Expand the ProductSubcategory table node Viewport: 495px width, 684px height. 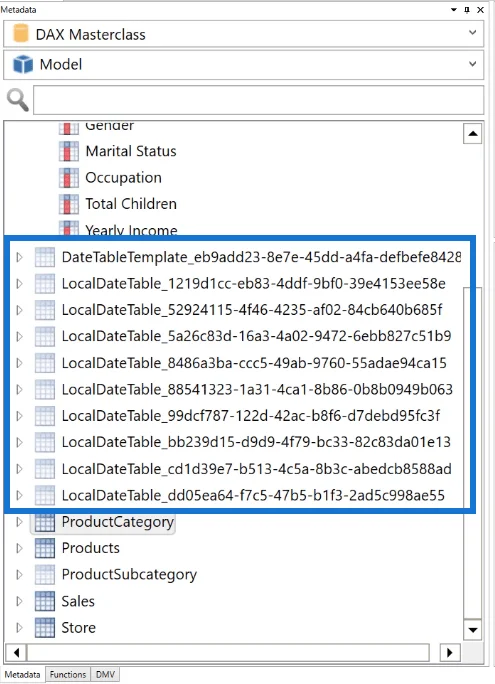coord(19,575)
